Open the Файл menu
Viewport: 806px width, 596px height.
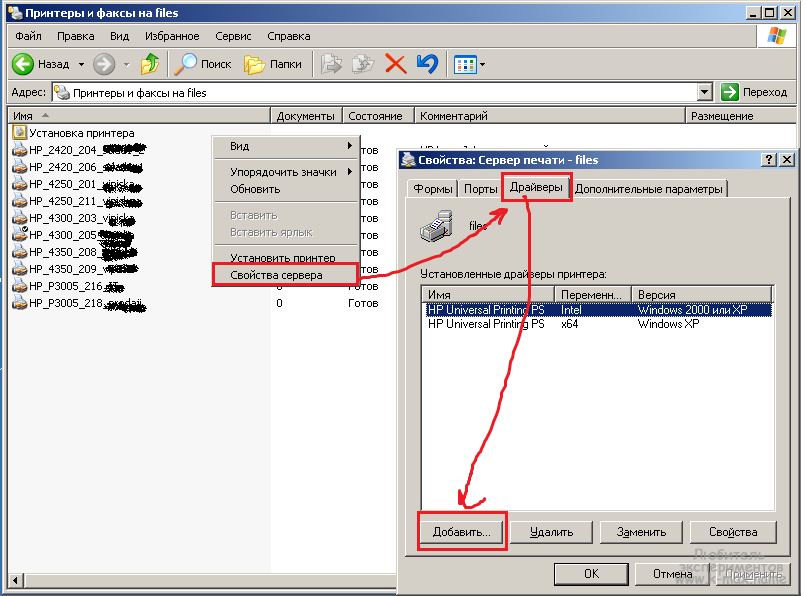(x=28, y=36)
